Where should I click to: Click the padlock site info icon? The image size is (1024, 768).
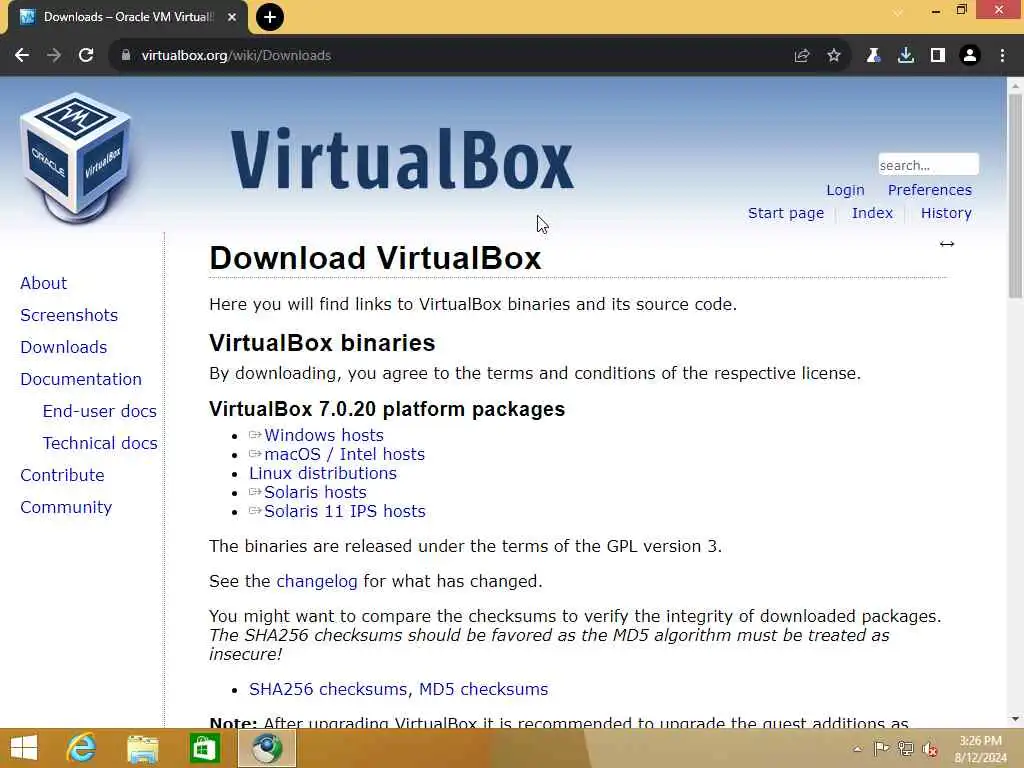coord(126,56)
